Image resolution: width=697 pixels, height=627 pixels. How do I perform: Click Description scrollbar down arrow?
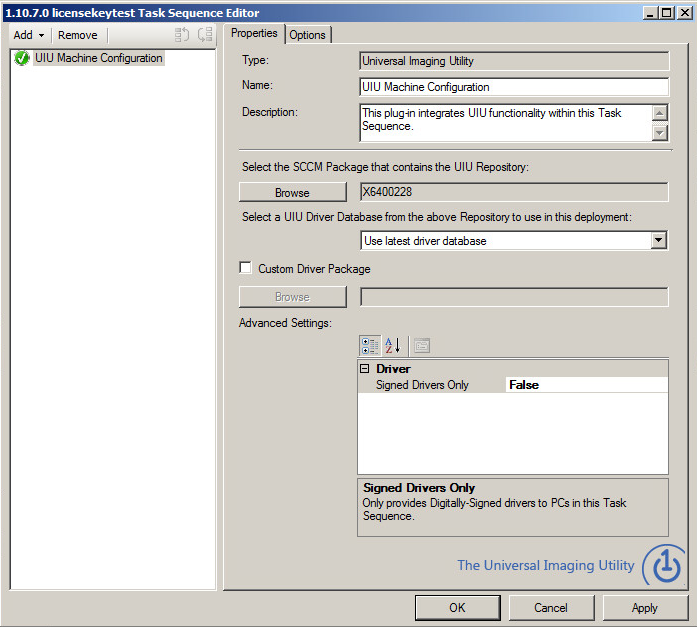[x=660, y=132]
